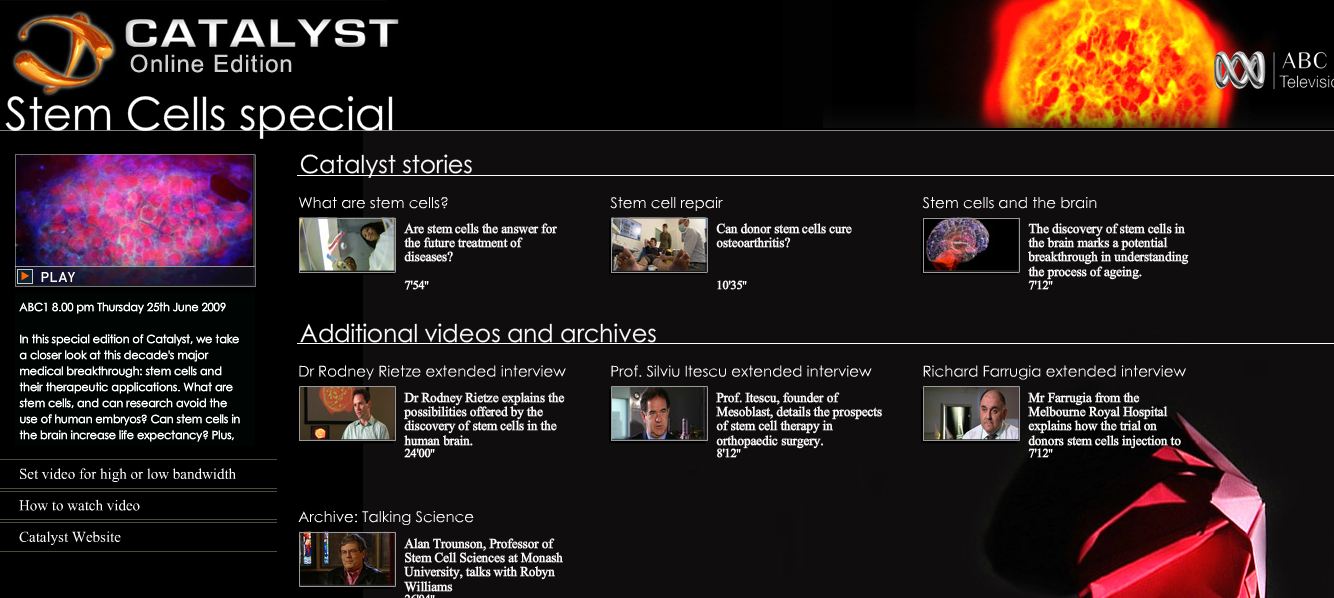Click Dr Rodney Rietze interview thumbnail

[x=347, y=414]
